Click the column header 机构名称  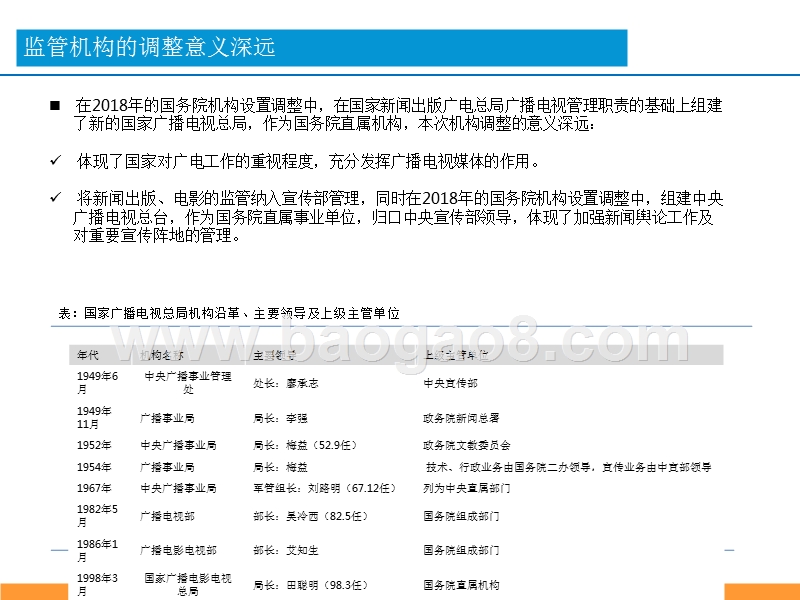tap(162, 355)
